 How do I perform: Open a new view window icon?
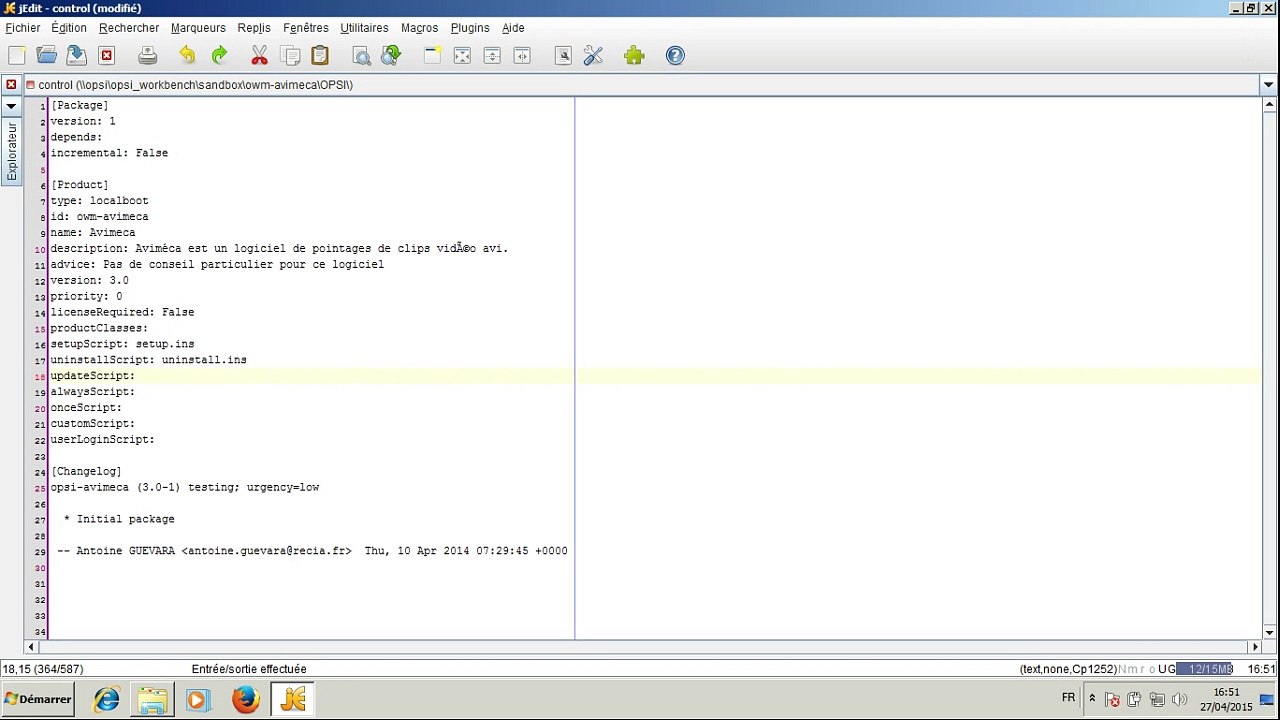click(432, 56)
